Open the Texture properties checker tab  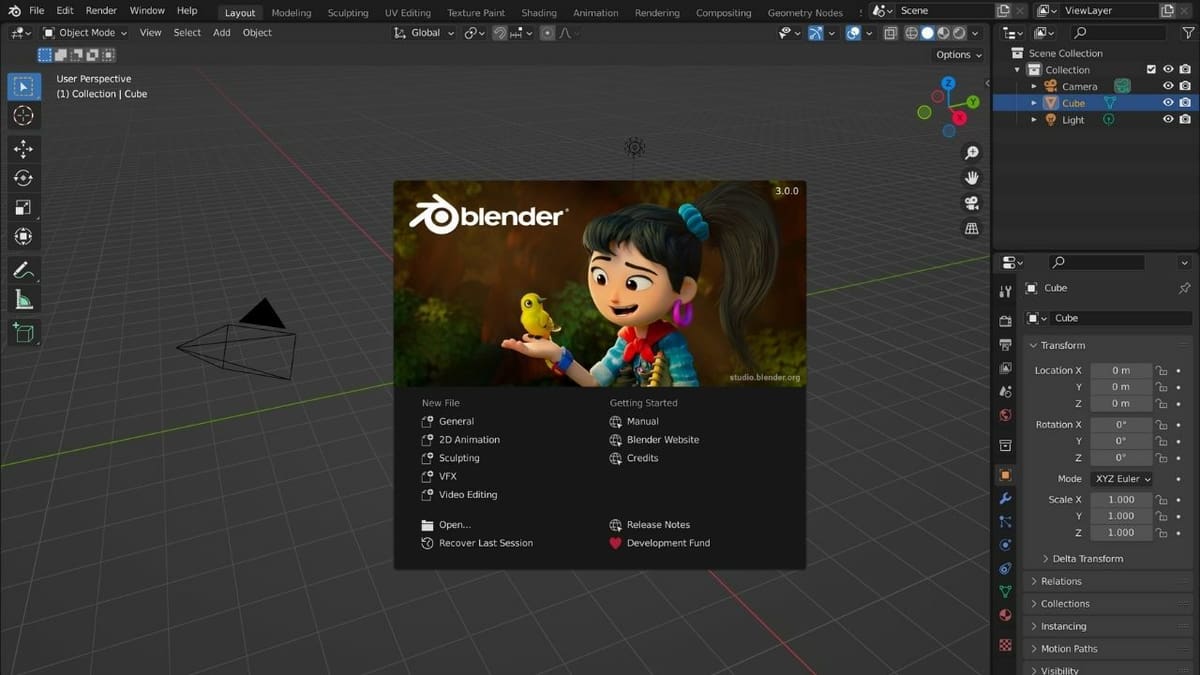[x=1005, y=645]
